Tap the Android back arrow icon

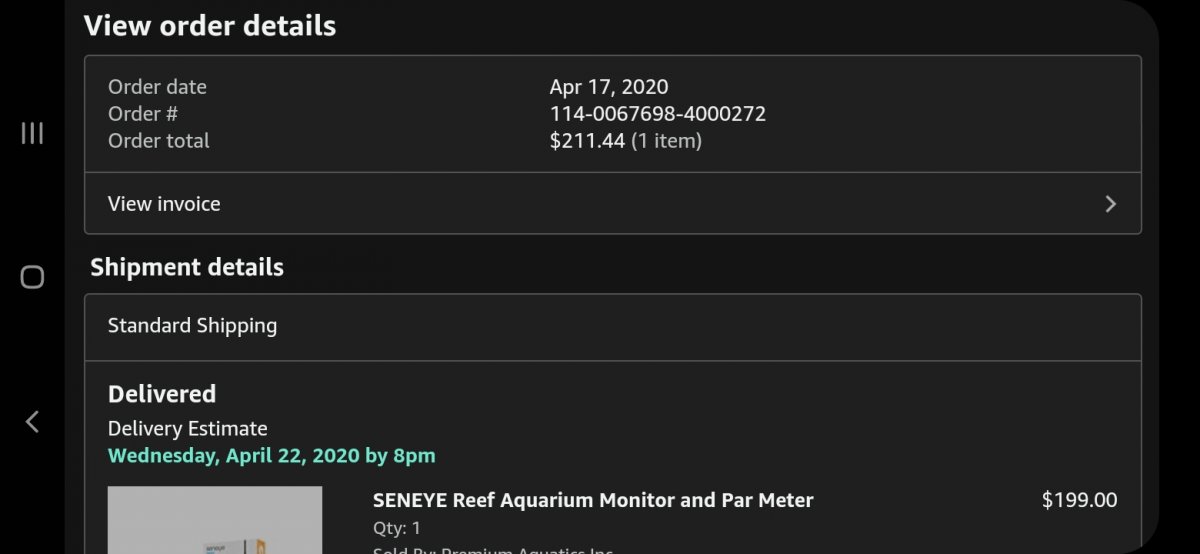32,421
